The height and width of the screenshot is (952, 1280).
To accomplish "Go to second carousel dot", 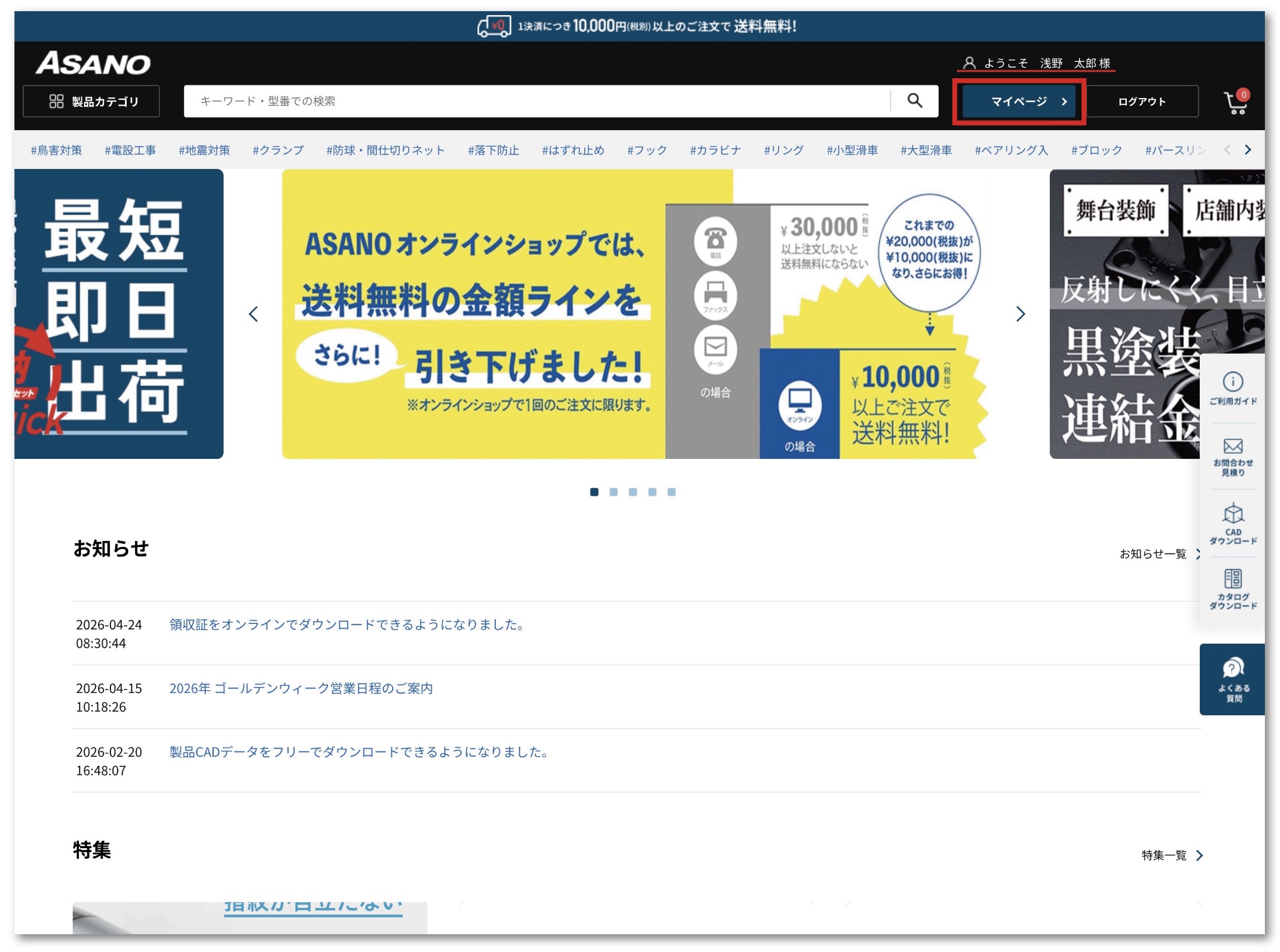I will 614,492.
